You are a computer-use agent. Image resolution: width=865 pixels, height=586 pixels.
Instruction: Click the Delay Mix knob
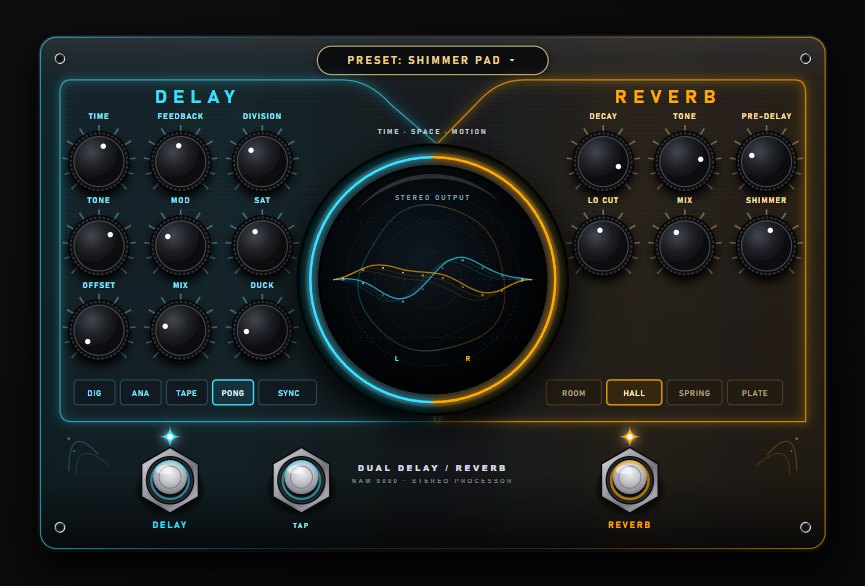click(x=180, y=331)
